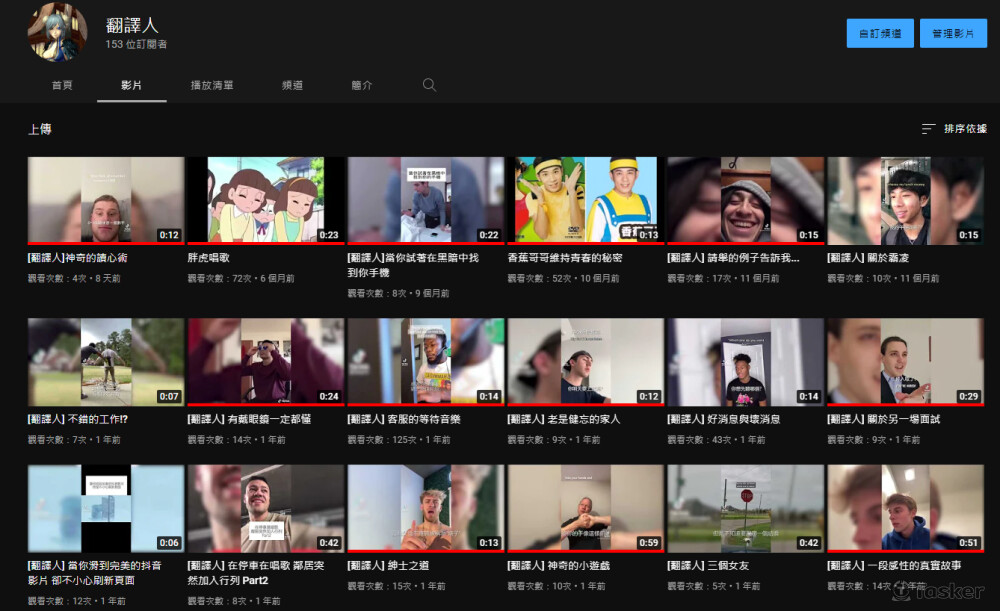
Task: Open the 播放清單 tab
Action: 212,86
